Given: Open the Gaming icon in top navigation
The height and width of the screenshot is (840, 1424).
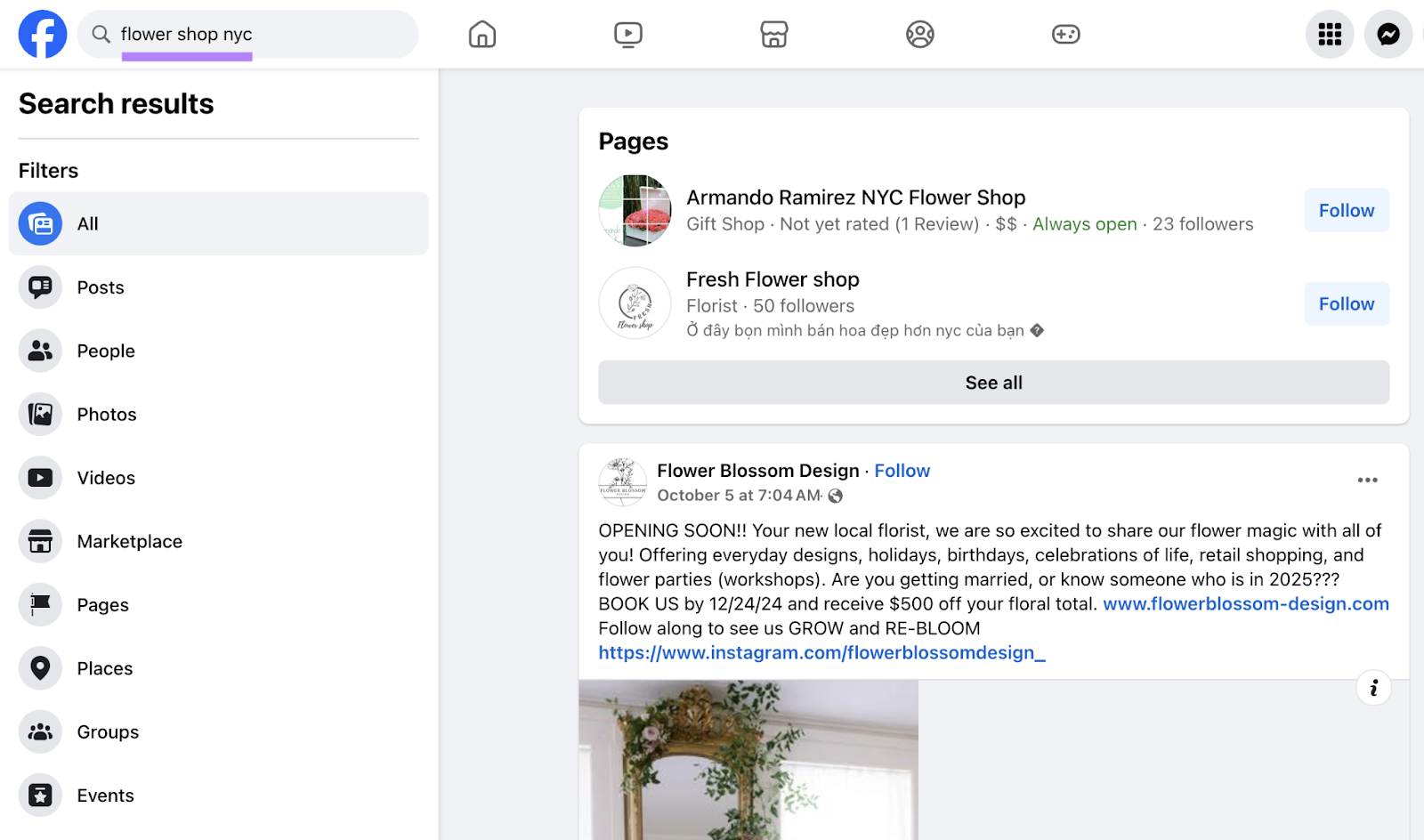Looking at the screenshot, I should pyautogui.click(x=1065, y=34).
